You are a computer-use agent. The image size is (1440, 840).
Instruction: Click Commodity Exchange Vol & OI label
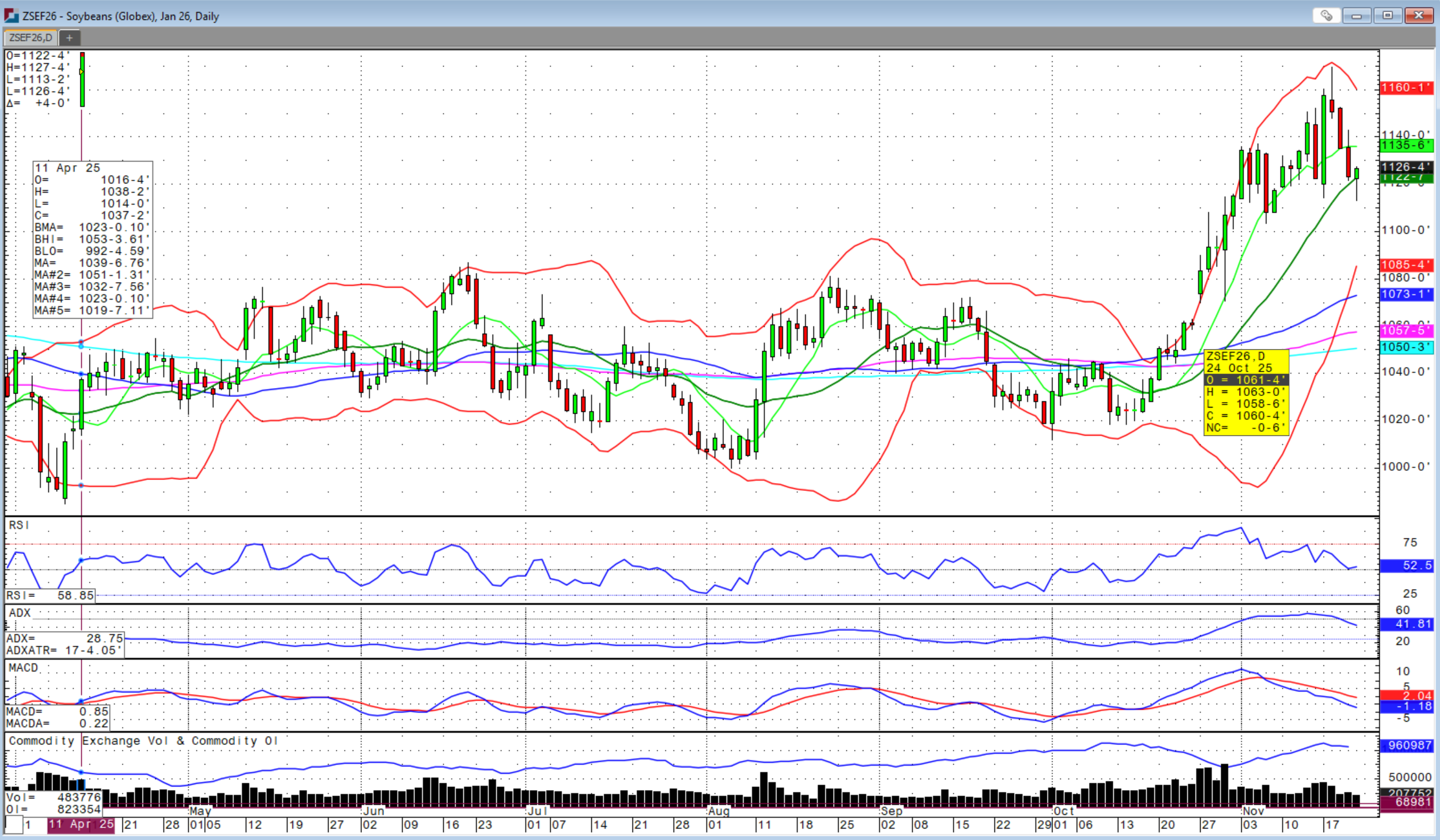(x=143, y=741)
